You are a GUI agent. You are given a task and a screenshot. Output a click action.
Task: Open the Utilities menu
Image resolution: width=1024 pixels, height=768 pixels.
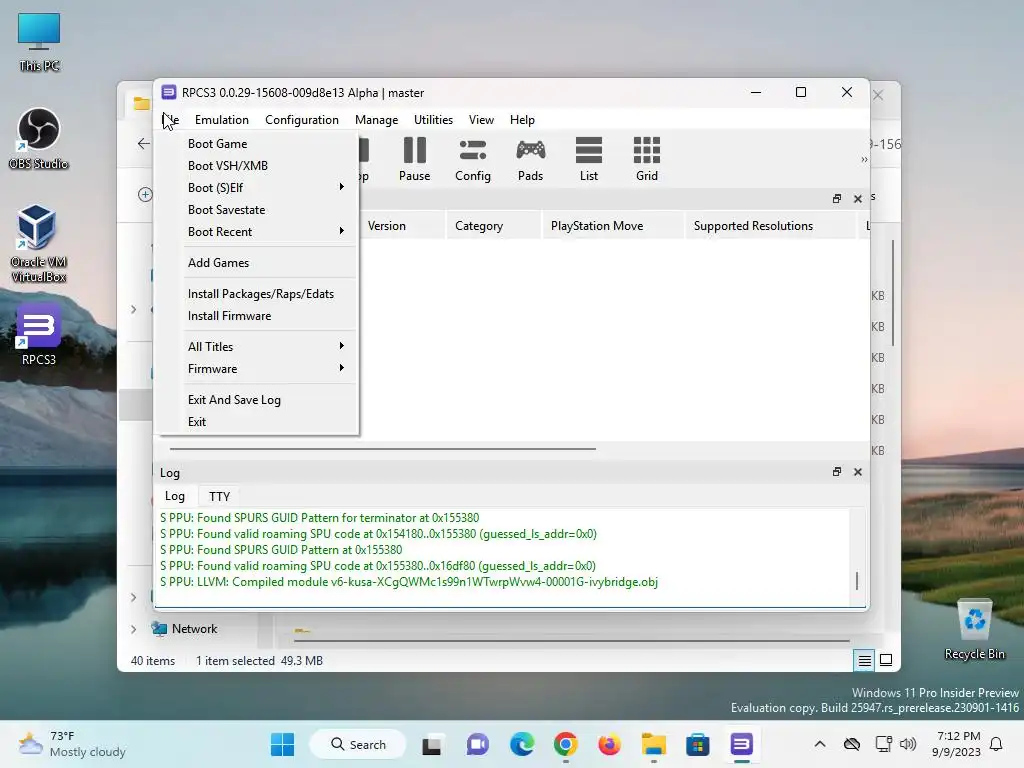click(433, 120)
